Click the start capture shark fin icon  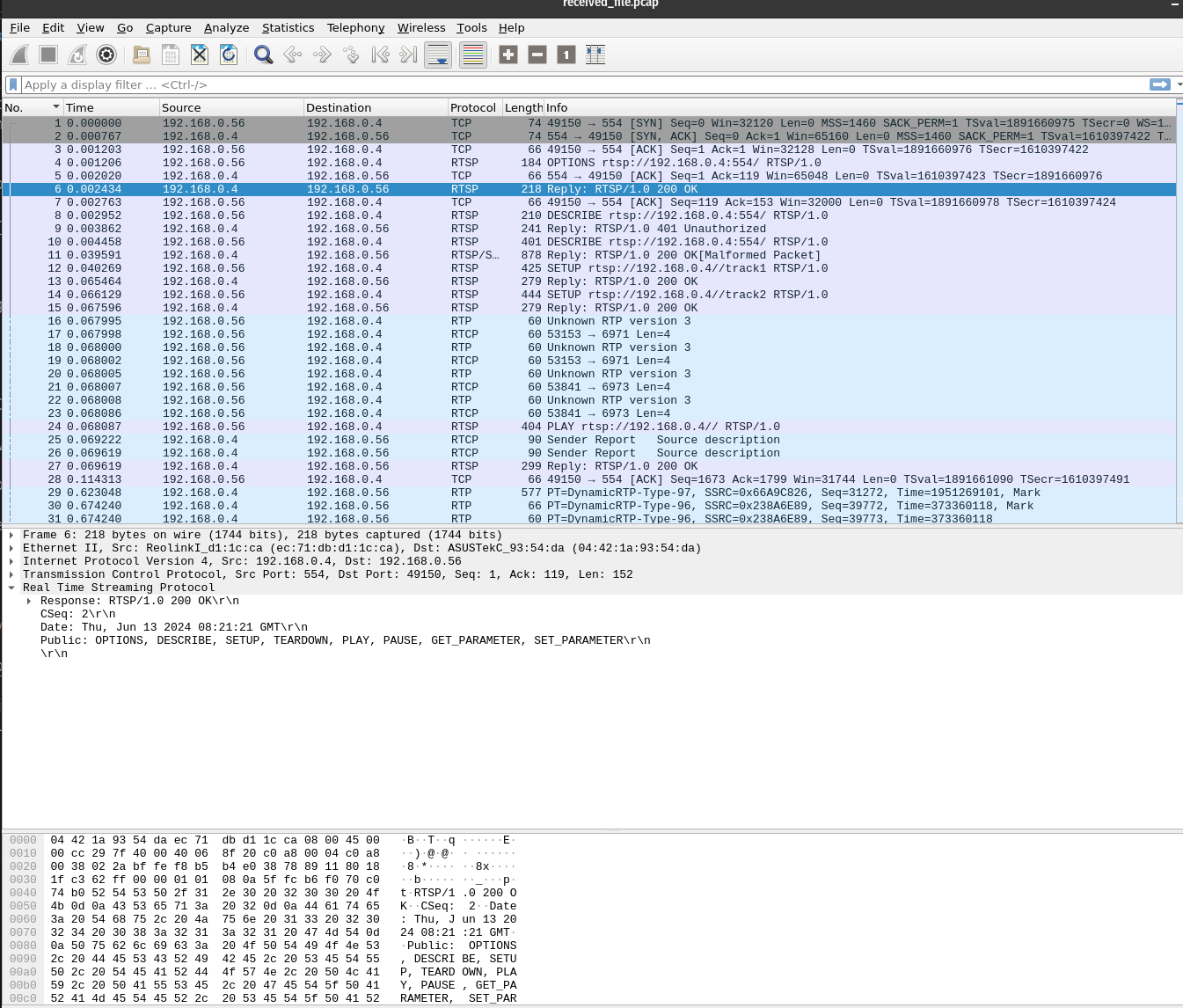(19, 55)
